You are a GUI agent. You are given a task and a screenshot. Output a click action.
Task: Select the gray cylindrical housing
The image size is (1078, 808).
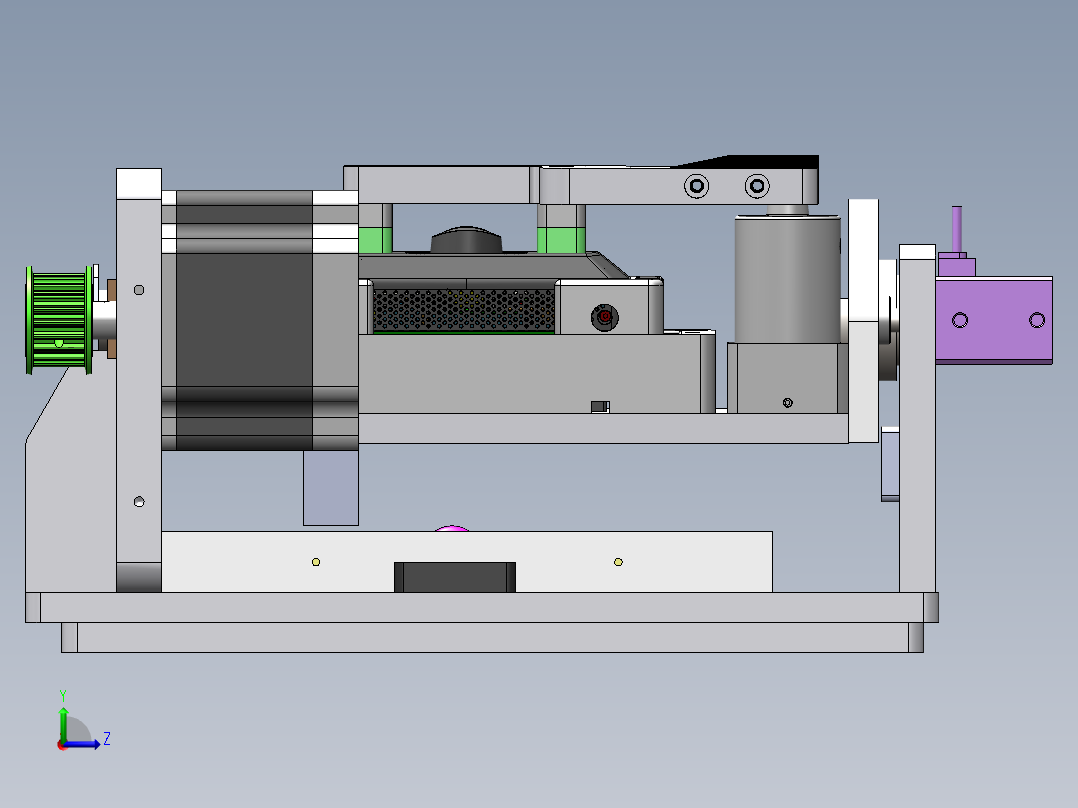[x=787, y=279]
